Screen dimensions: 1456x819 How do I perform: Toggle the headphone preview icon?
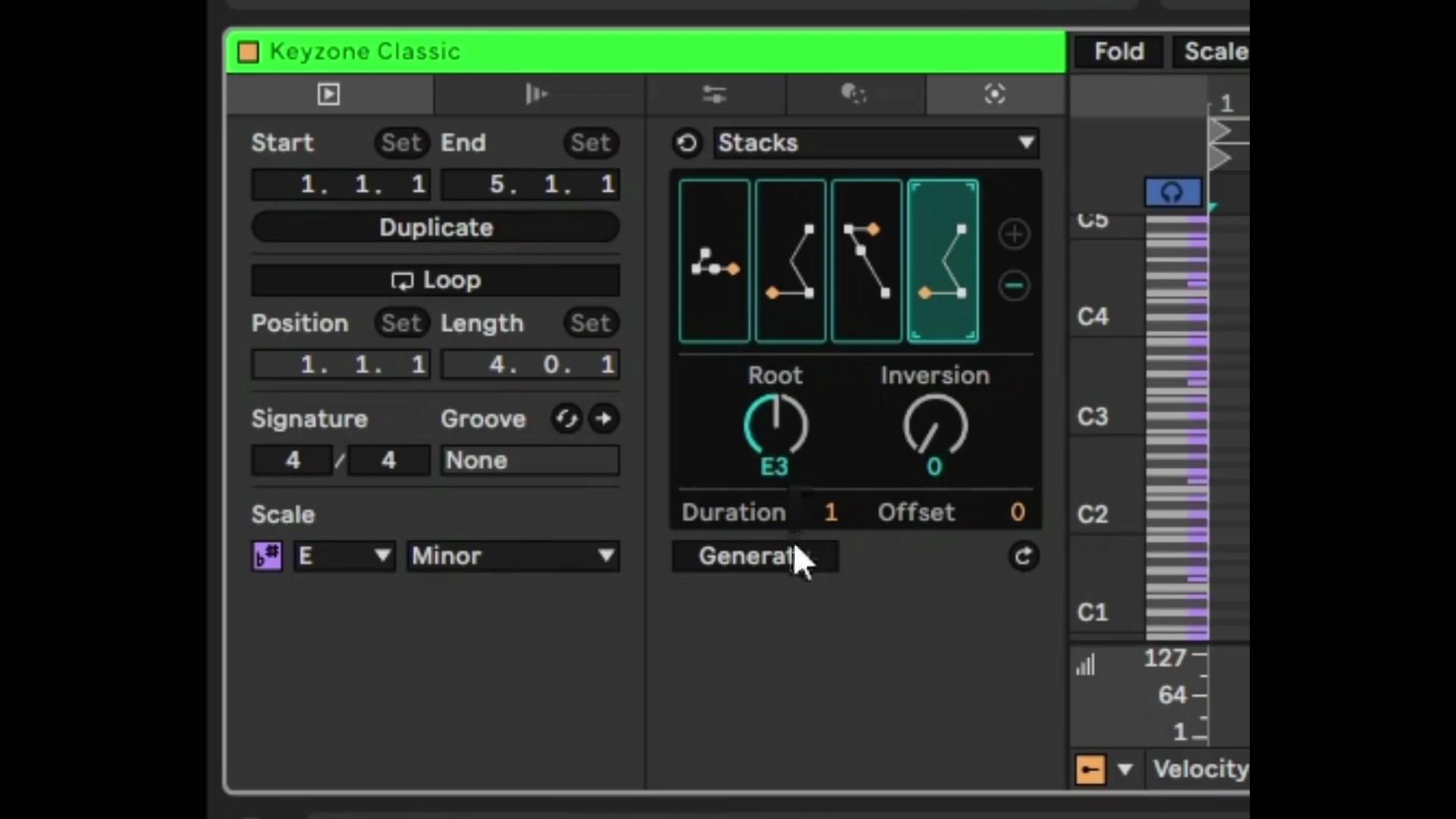pyautogui.click(x=1173, y=193)
